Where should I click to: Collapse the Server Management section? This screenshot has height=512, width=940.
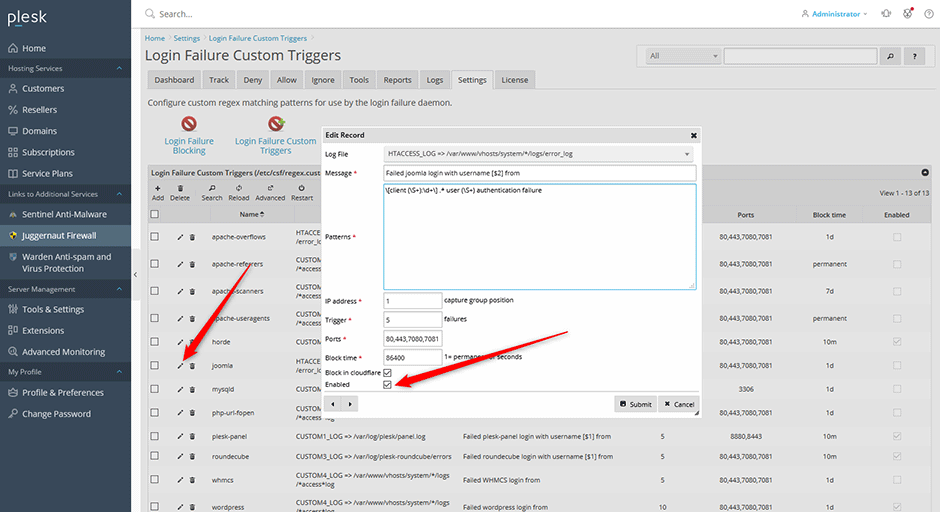[x=119, y=289]
